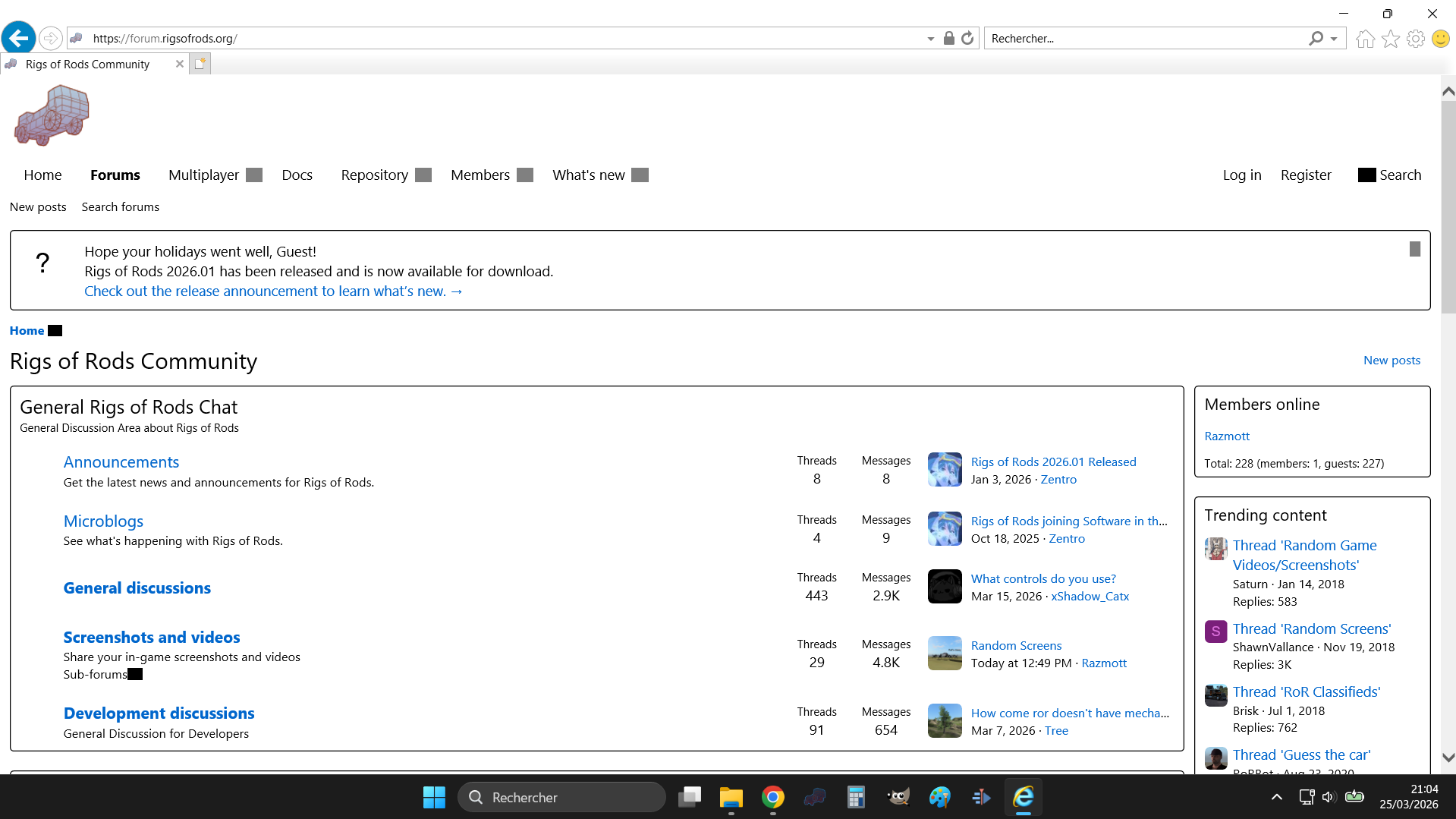Open browser settings gear icon

pos(1415,39)
